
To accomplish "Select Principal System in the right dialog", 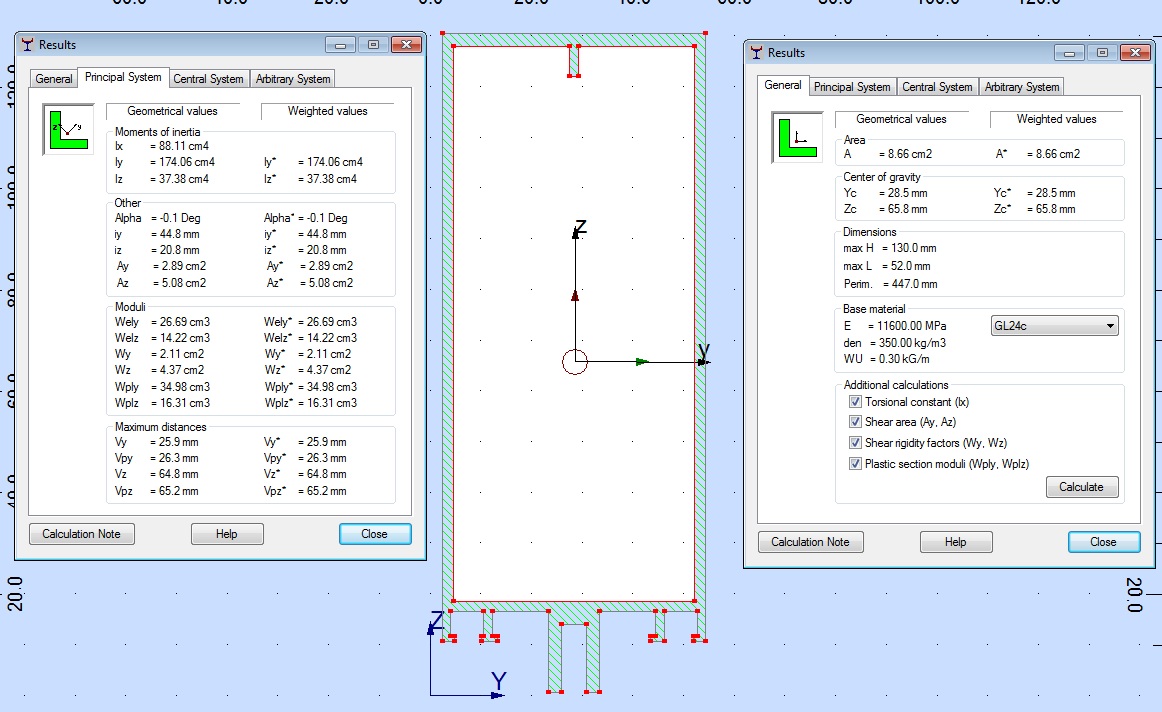I will click(x=852, y=86).
